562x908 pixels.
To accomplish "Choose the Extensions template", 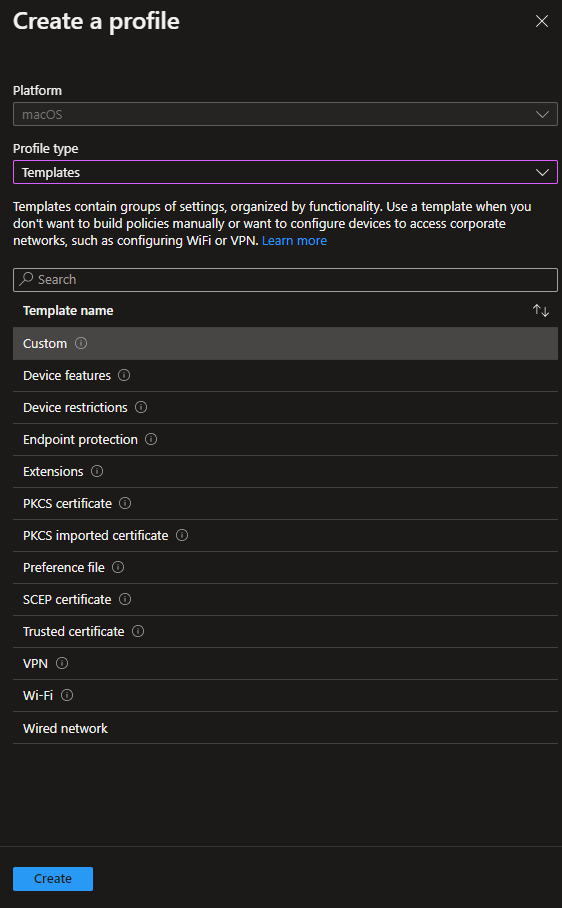I will click(285, 471).
